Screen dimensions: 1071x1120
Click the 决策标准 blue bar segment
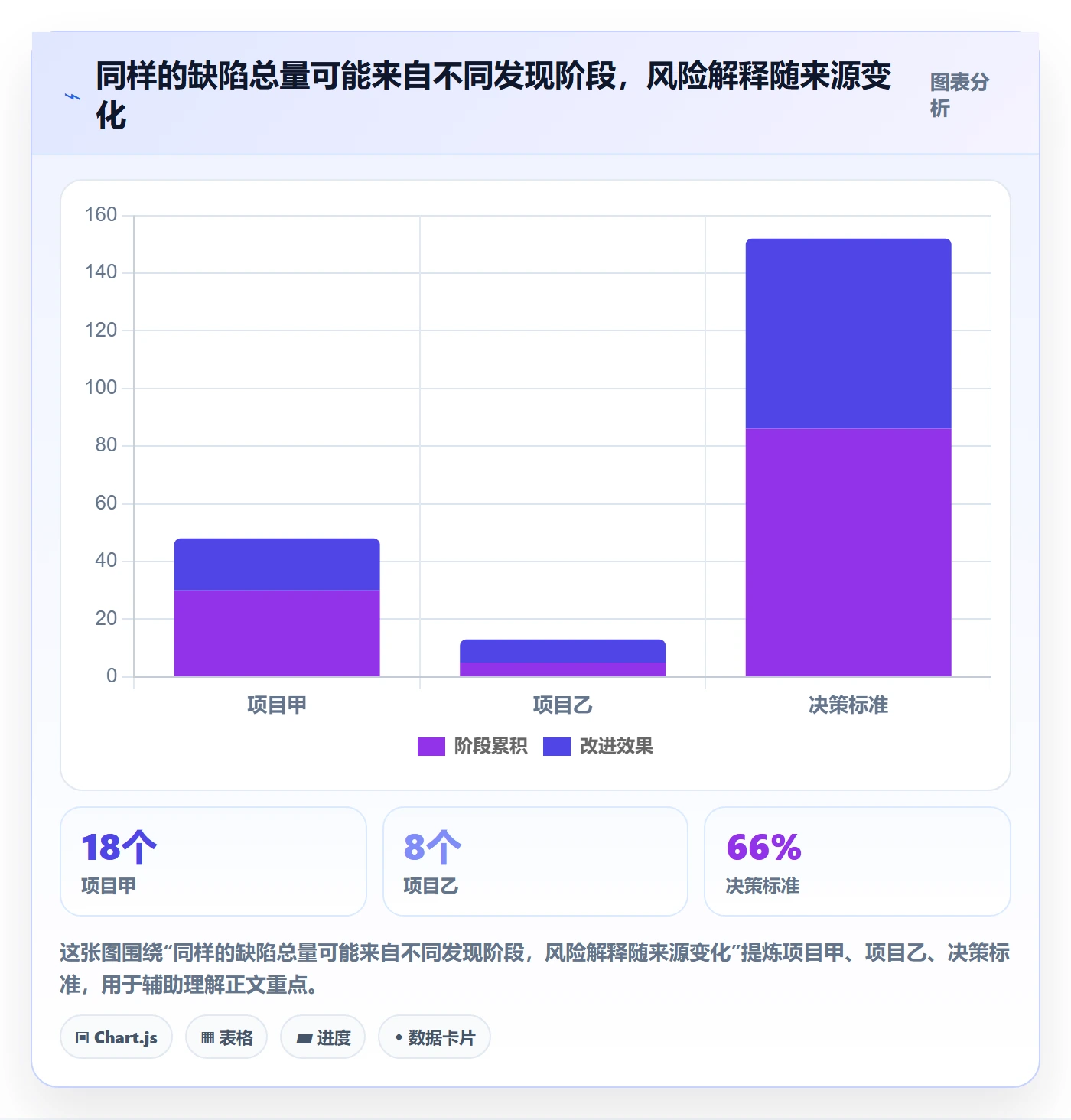pos(848,334)
